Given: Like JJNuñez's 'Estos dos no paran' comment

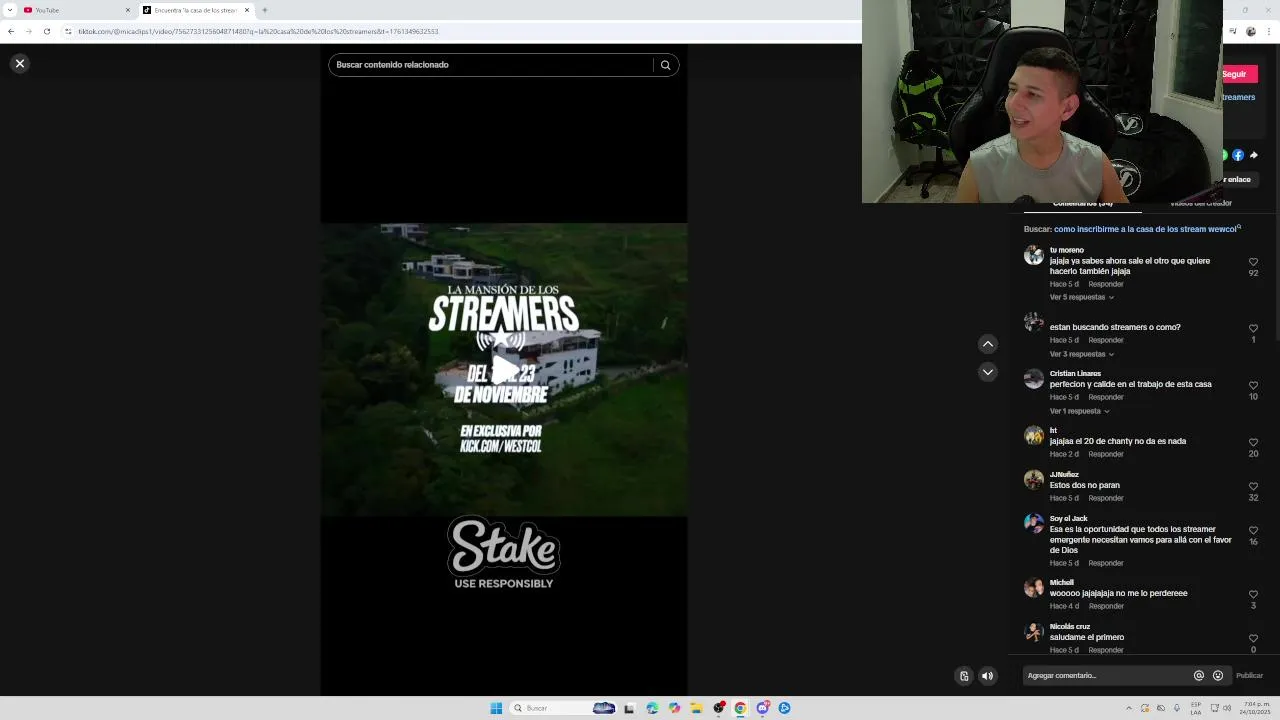Looking at the screenshot, I should pos(1253,486).
